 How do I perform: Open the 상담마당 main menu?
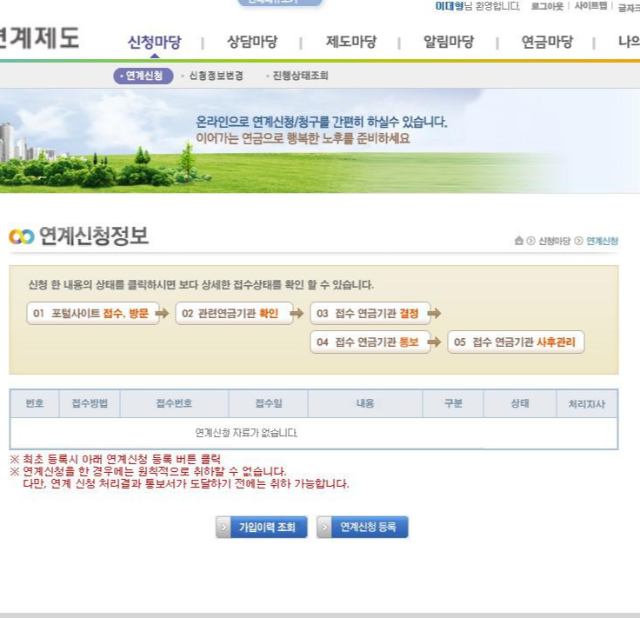click(252, 42)
